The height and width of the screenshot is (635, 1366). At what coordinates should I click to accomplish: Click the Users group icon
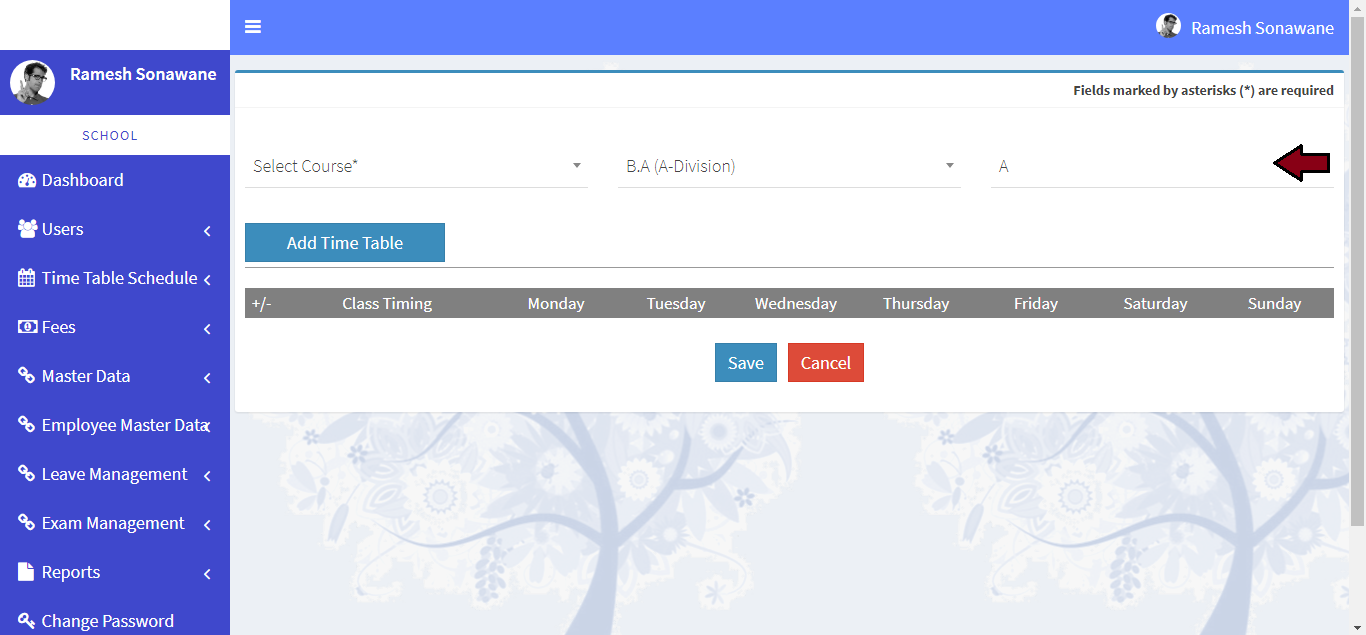point(27,229)
